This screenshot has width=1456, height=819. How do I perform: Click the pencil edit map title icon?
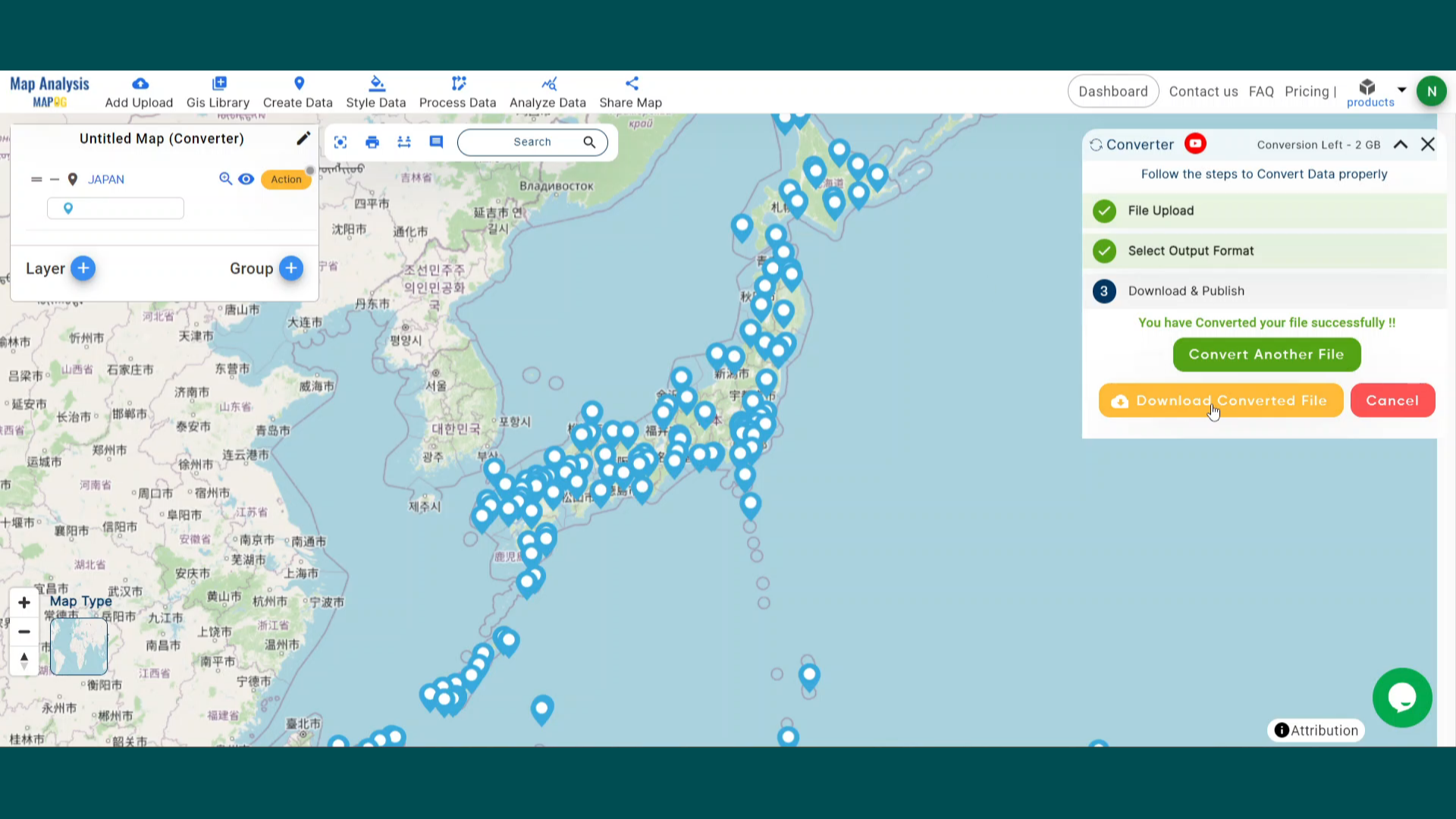303,138
